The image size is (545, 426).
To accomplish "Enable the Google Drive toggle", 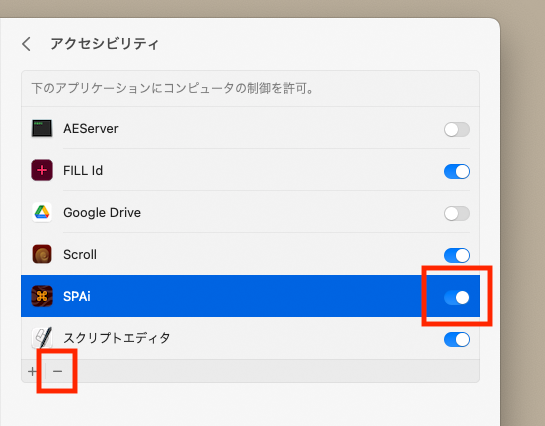I will click(457, 213).
